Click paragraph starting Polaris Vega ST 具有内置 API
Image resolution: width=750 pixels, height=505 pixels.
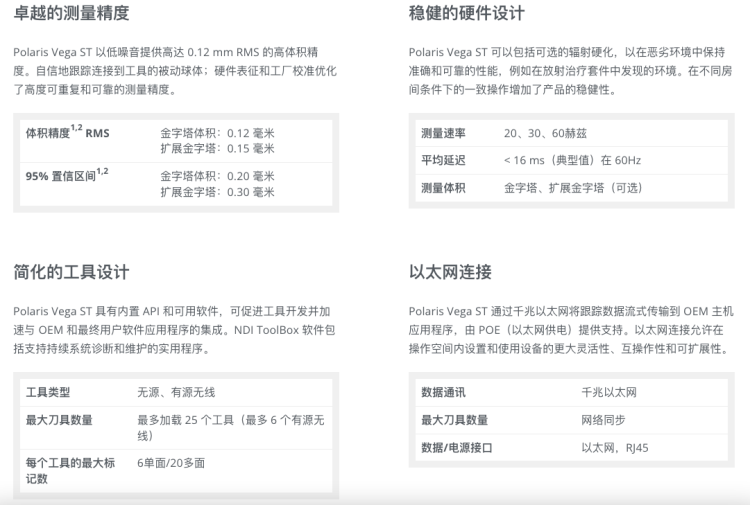pyautogui.click(x=174, y=330)
